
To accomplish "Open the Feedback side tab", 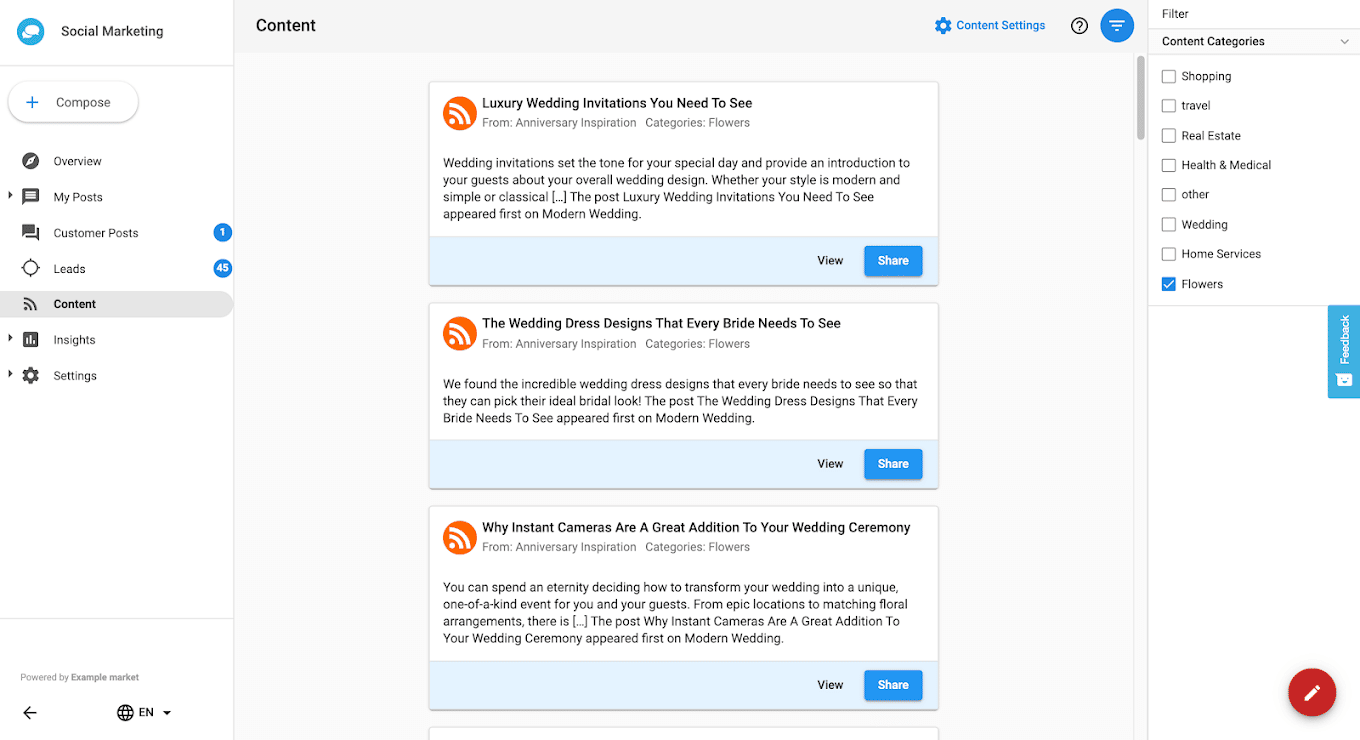I will pos(1344,352).
